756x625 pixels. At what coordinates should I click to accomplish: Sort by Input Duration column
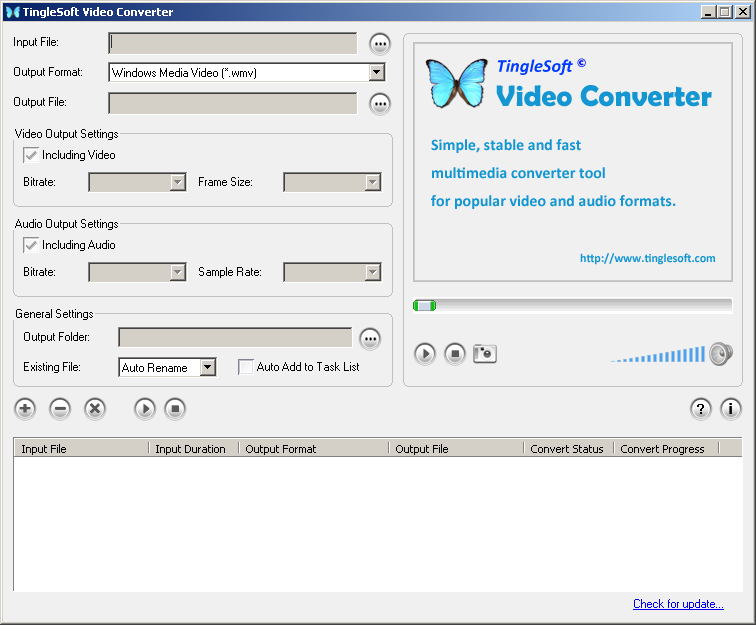point(194,449)
